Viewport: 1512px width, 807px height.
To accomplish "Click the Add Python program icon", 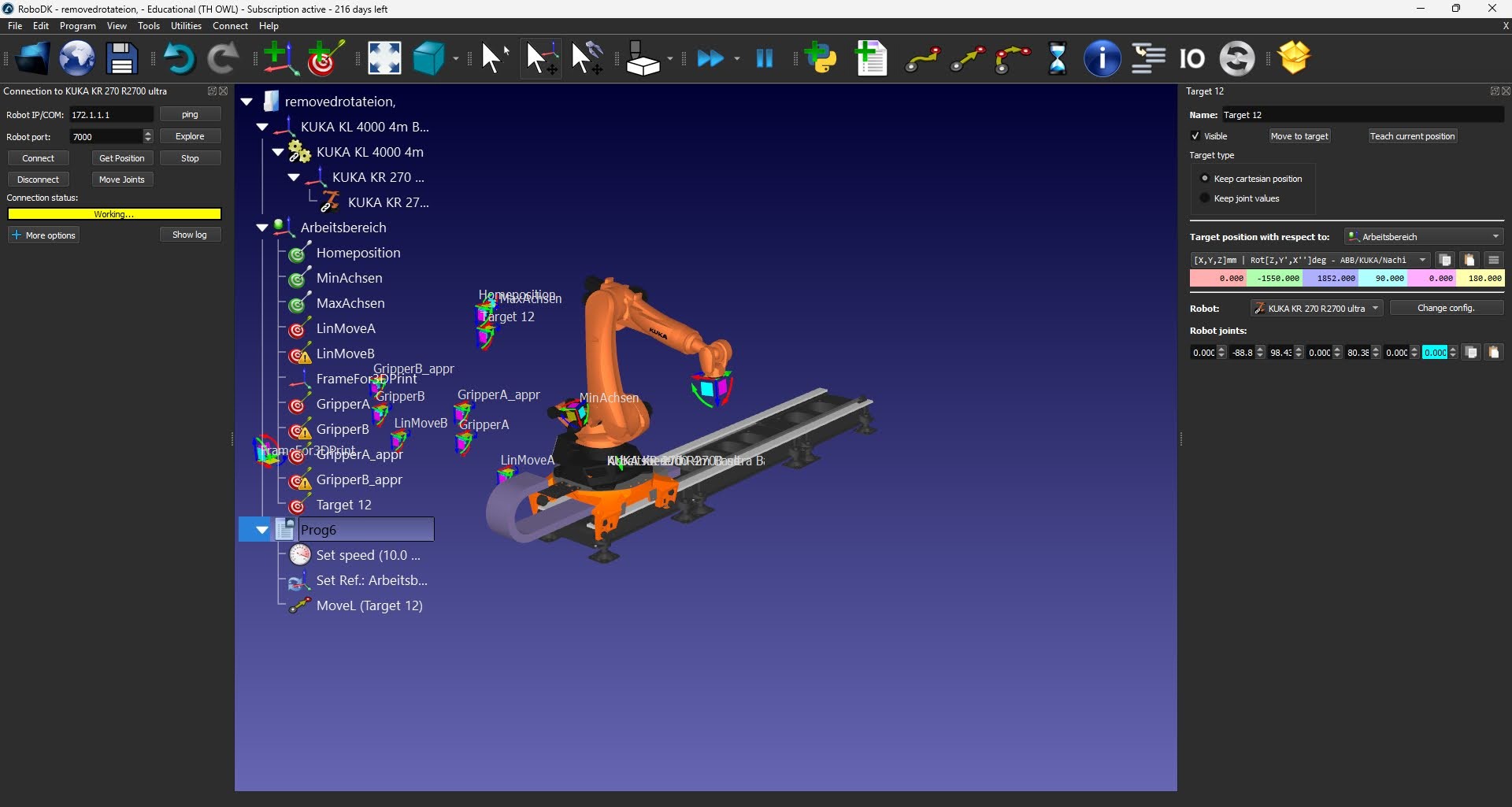I will click(x=821, y=59).
